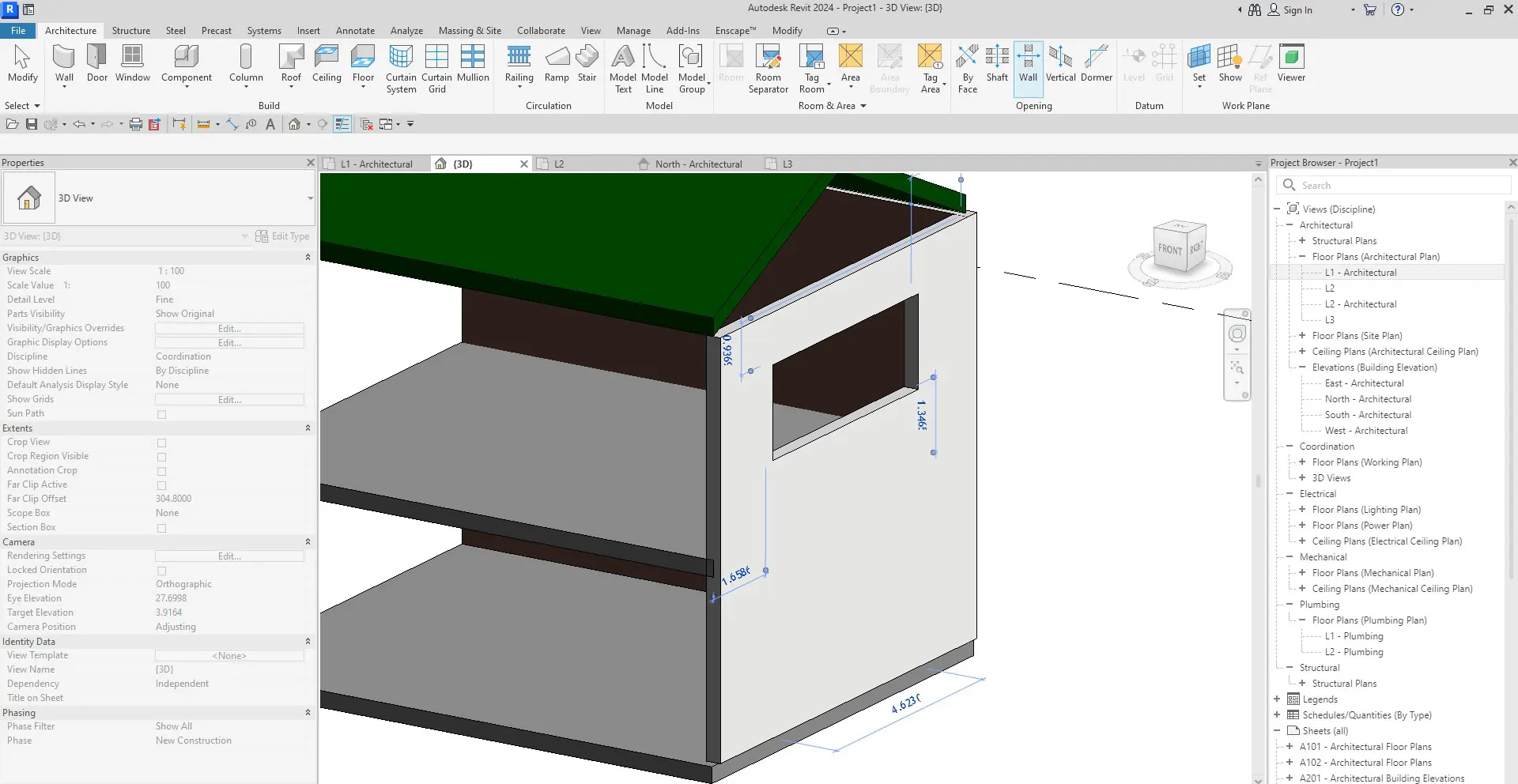This screenshot has height=784, width=1518.
Task: Click the ViewCube FRONT face
Action: 1170,249
